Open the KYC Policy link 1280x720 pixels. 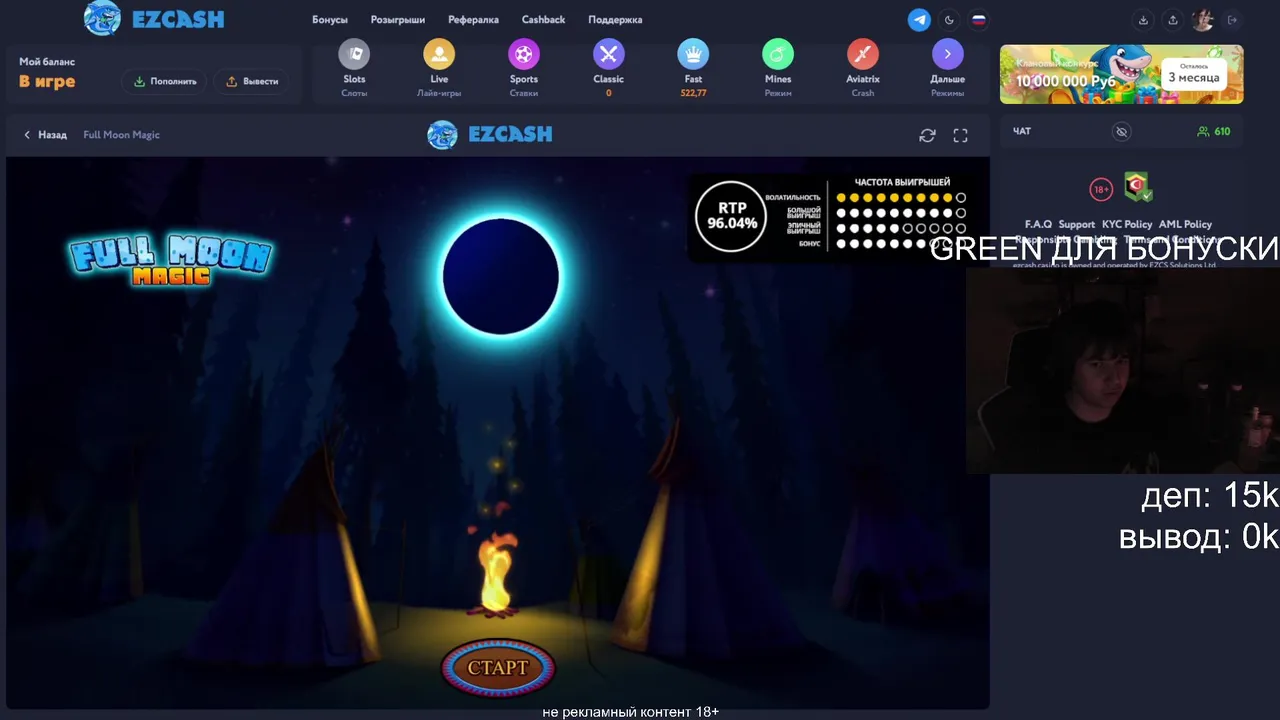(1127, 225)
